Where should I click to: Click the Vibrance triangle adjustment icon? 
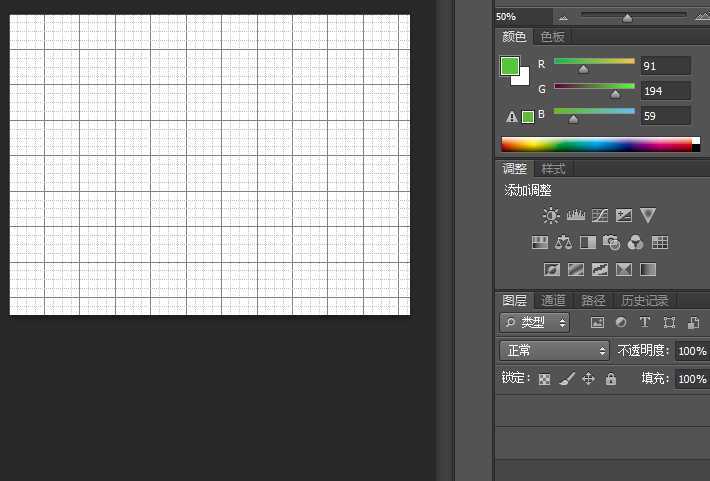coord(648,215)
